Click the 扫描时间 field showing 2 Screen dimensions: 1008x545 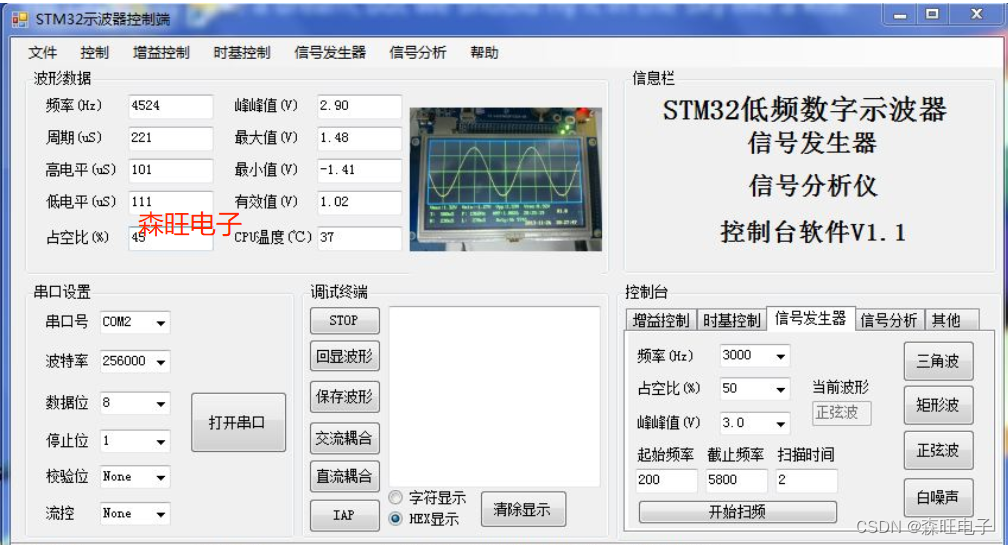tap(807, 480)
